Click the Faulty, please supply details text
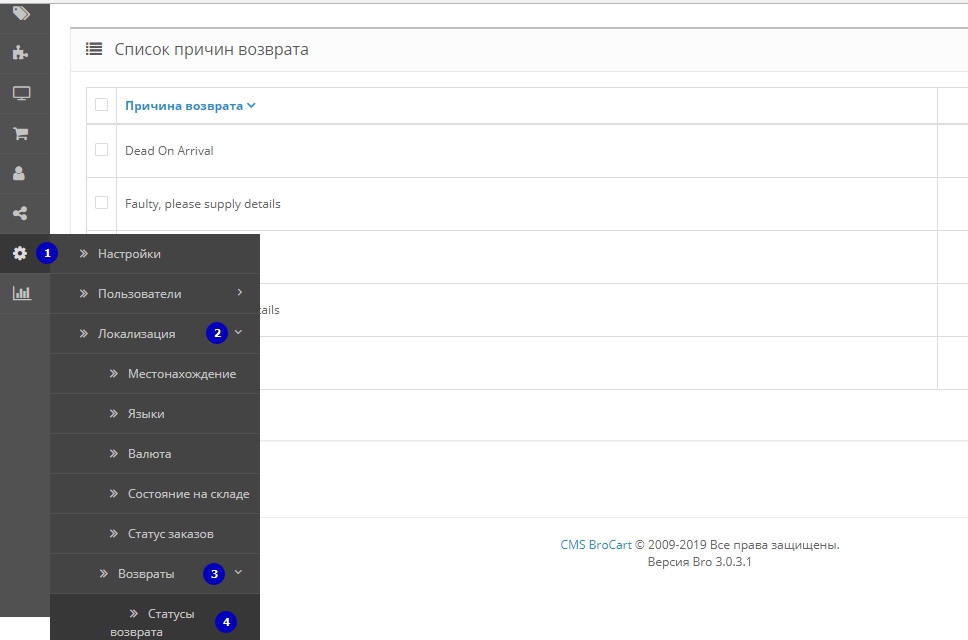 [x=202, y=204]
